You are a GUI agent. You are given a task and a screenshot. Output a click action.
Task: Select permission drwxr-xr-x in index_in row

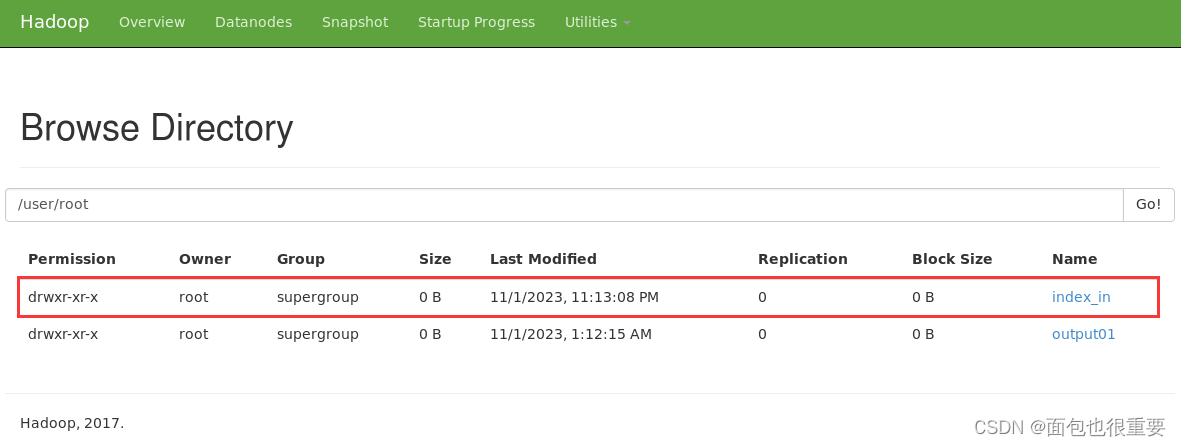pos(63,297)
